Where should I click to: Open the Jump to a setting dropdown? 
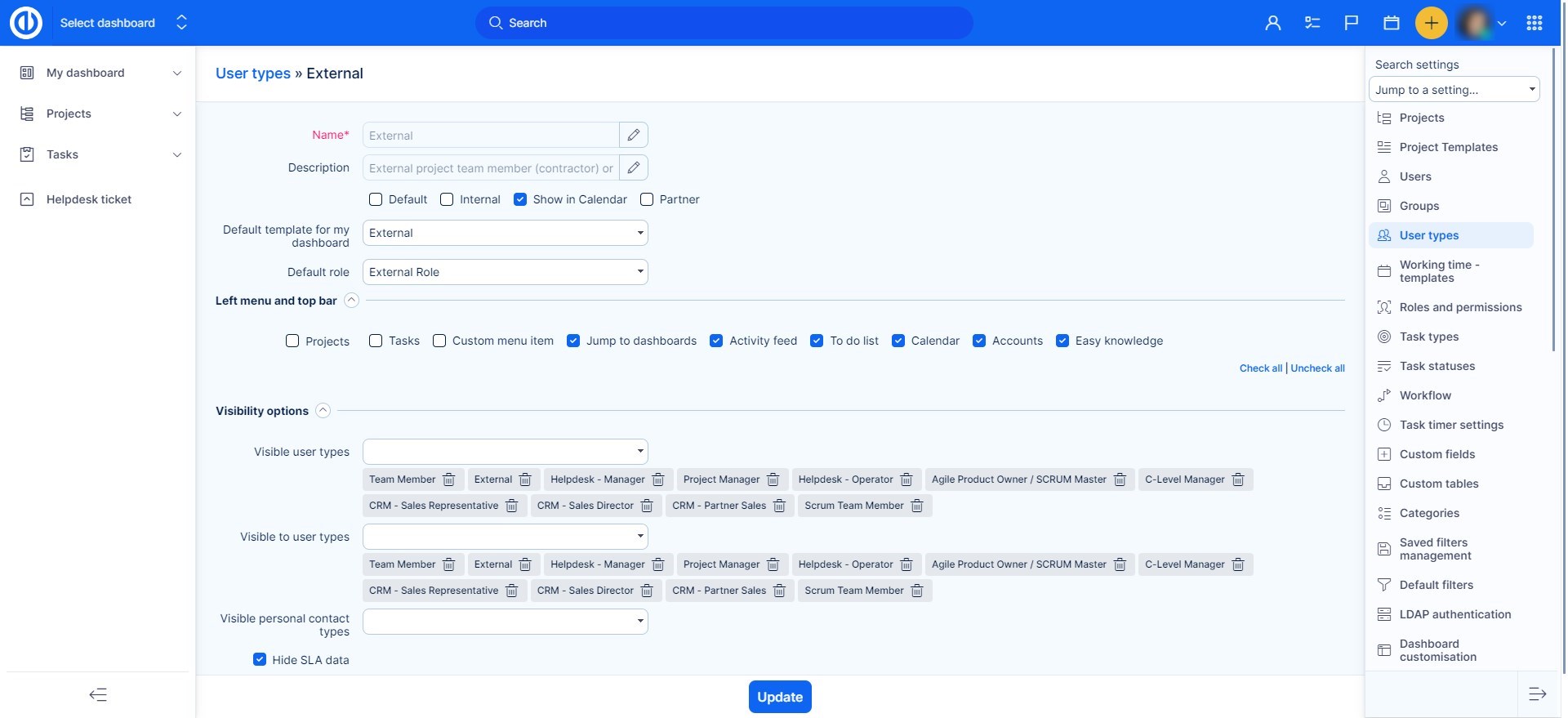[1454, 90]
